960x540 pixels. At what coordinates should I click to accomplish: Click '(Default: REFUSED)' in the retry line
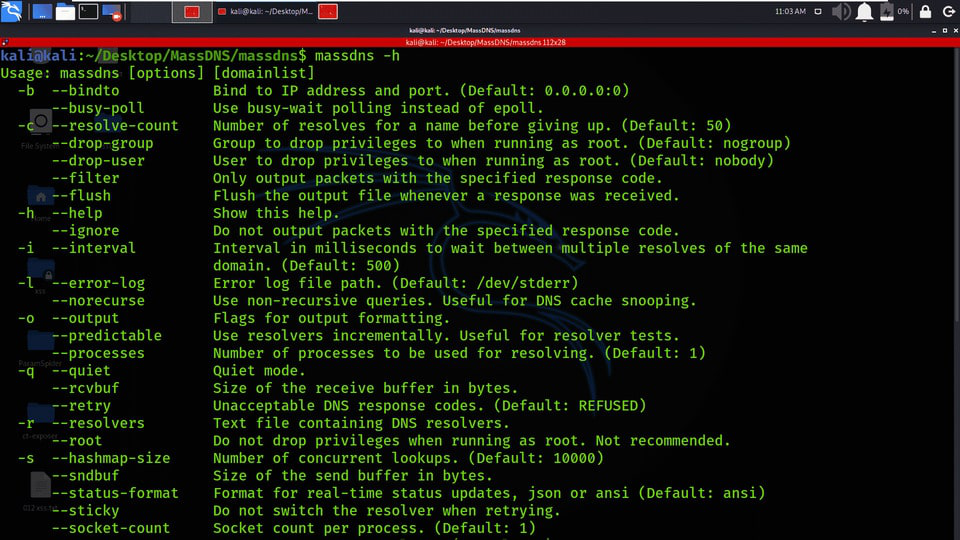click(570, 405)
